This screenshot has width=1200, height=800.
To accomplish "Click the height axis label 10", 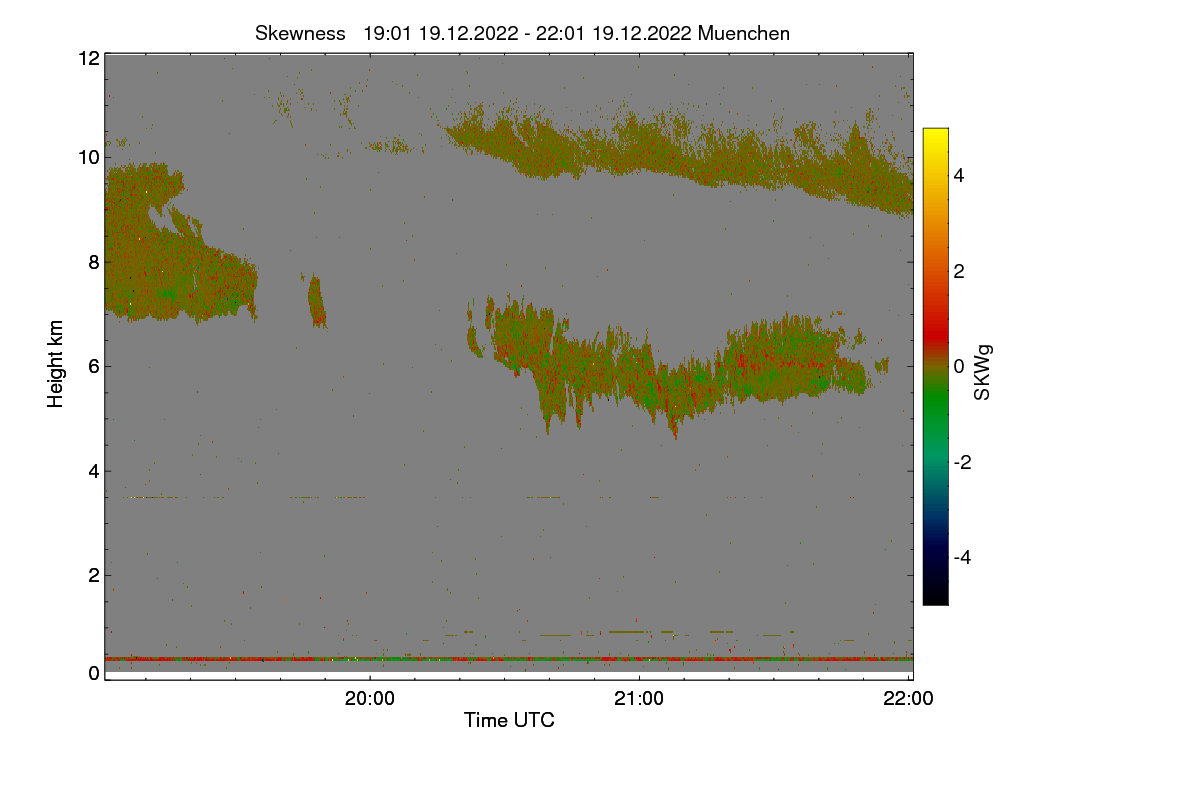I will (88, 157).
